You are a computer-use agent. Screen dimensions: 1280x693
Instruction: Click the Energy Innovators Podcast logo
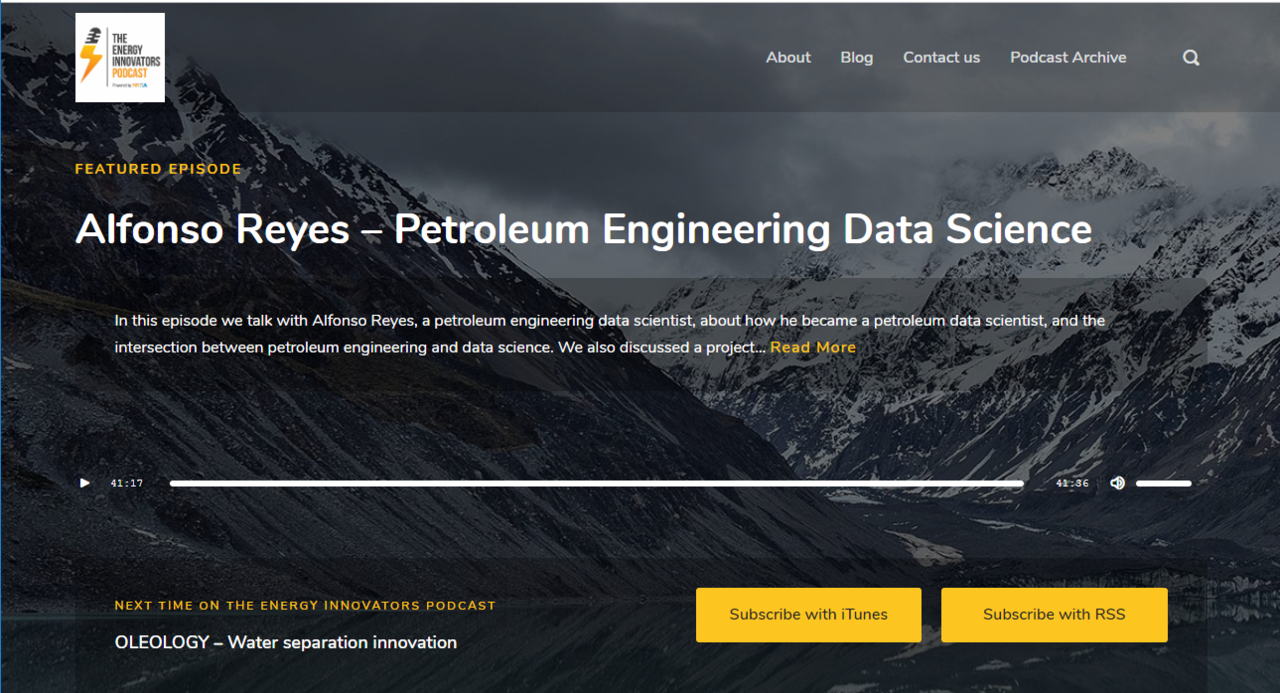click(x=120, y=57)
